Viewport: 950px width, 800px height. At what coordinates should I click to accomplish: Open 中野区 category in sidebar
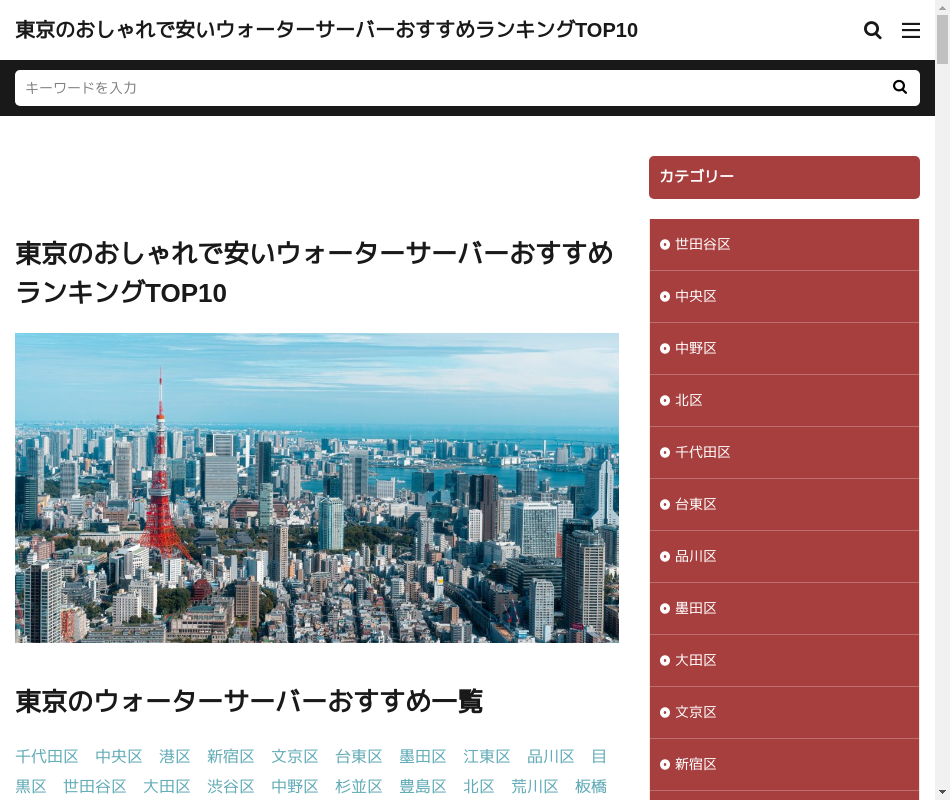pyautogui.click(x=784, y=348)
